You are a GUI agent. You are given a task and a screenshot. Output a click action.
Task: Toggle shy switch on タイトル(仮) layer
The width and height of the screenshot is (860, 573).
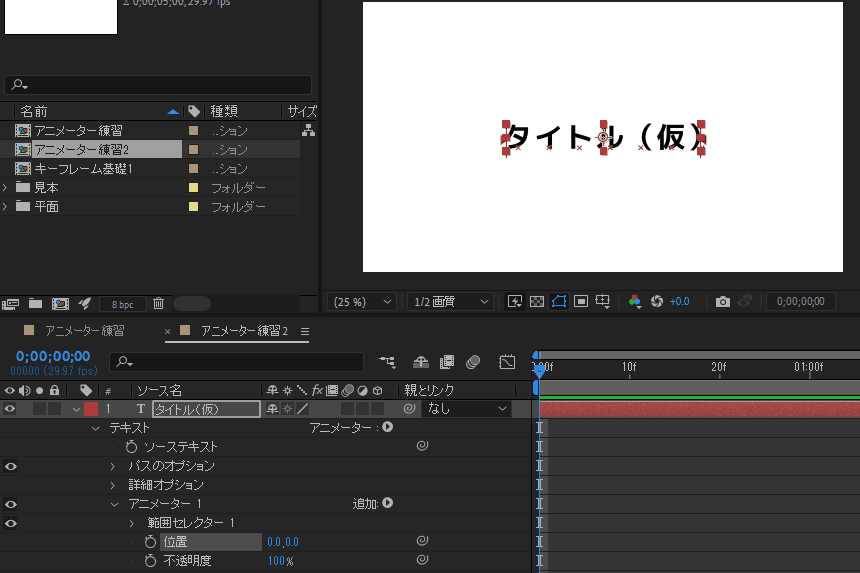[x=272, y=409]
